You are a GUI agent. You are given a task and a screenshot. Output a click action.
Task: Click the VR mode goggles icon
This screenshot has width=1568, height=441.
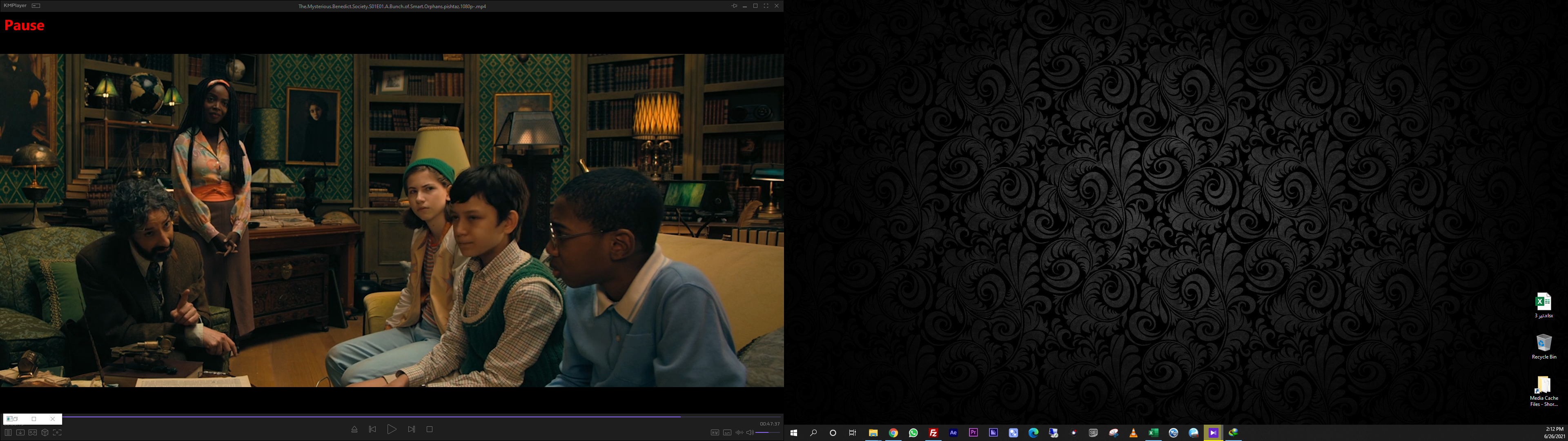click(x=32, y=432)
